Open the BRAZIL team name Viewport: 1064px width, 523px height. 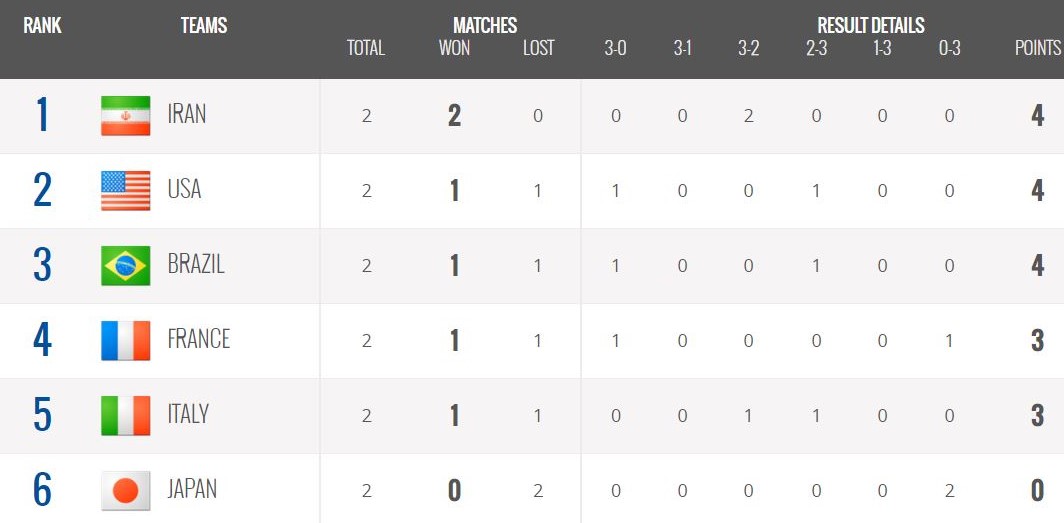click(196, 265)
